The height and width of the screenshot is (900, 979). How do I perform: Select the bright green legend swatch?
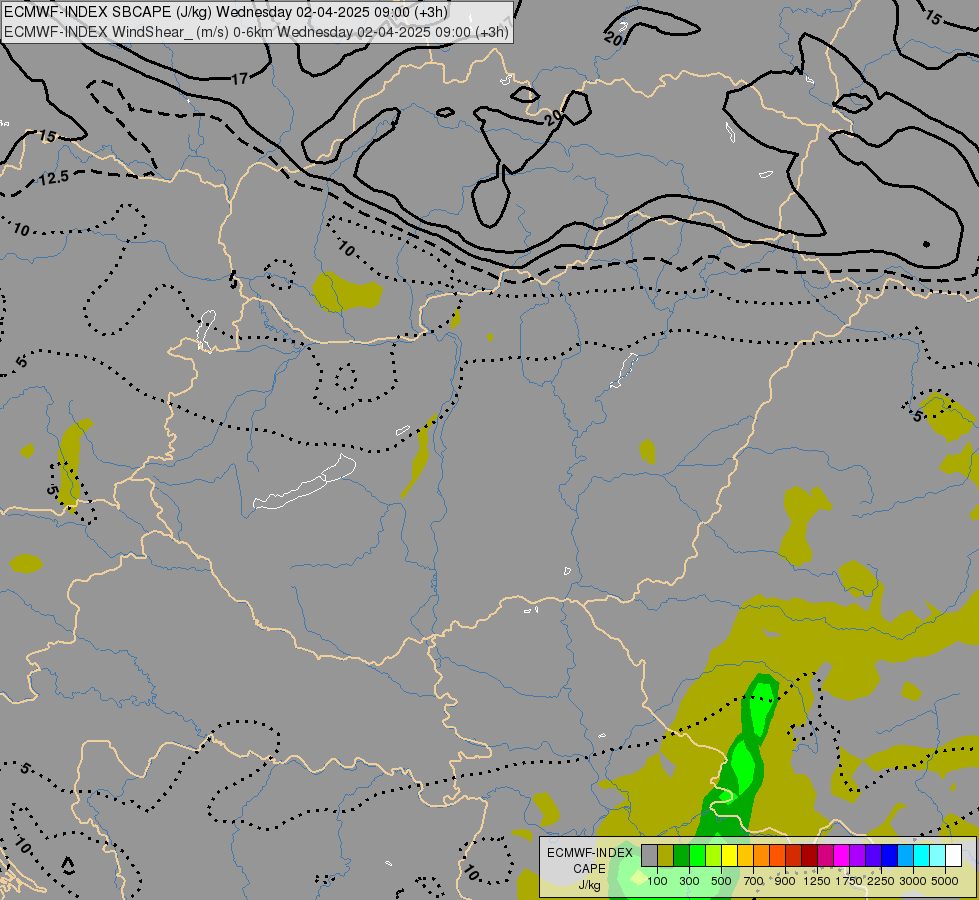pyautogui.click(x=697, y=855)
